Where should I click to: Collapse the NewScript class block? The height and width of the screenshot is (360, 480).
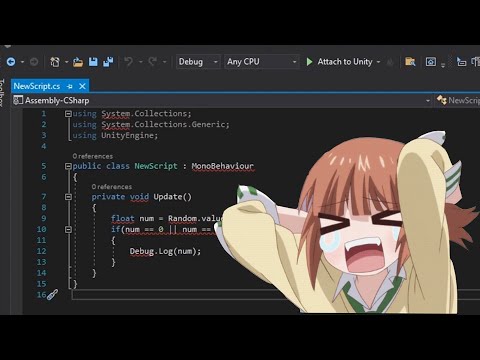(x=68, y=166)
